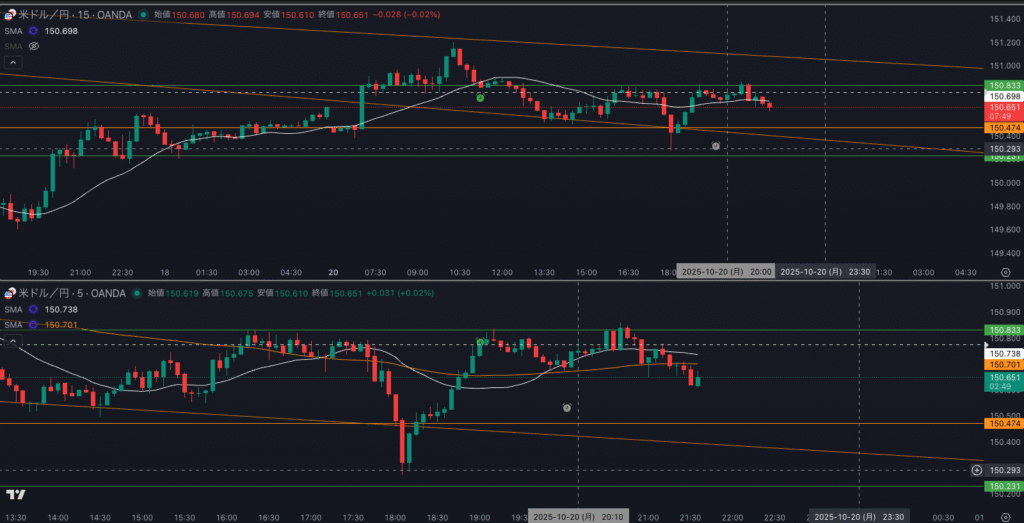Select the SMA 150.738 legend label in lower chart
The width and height of the screenshot is (1024, 523).
pyautogui.click(x=12, y=310)
